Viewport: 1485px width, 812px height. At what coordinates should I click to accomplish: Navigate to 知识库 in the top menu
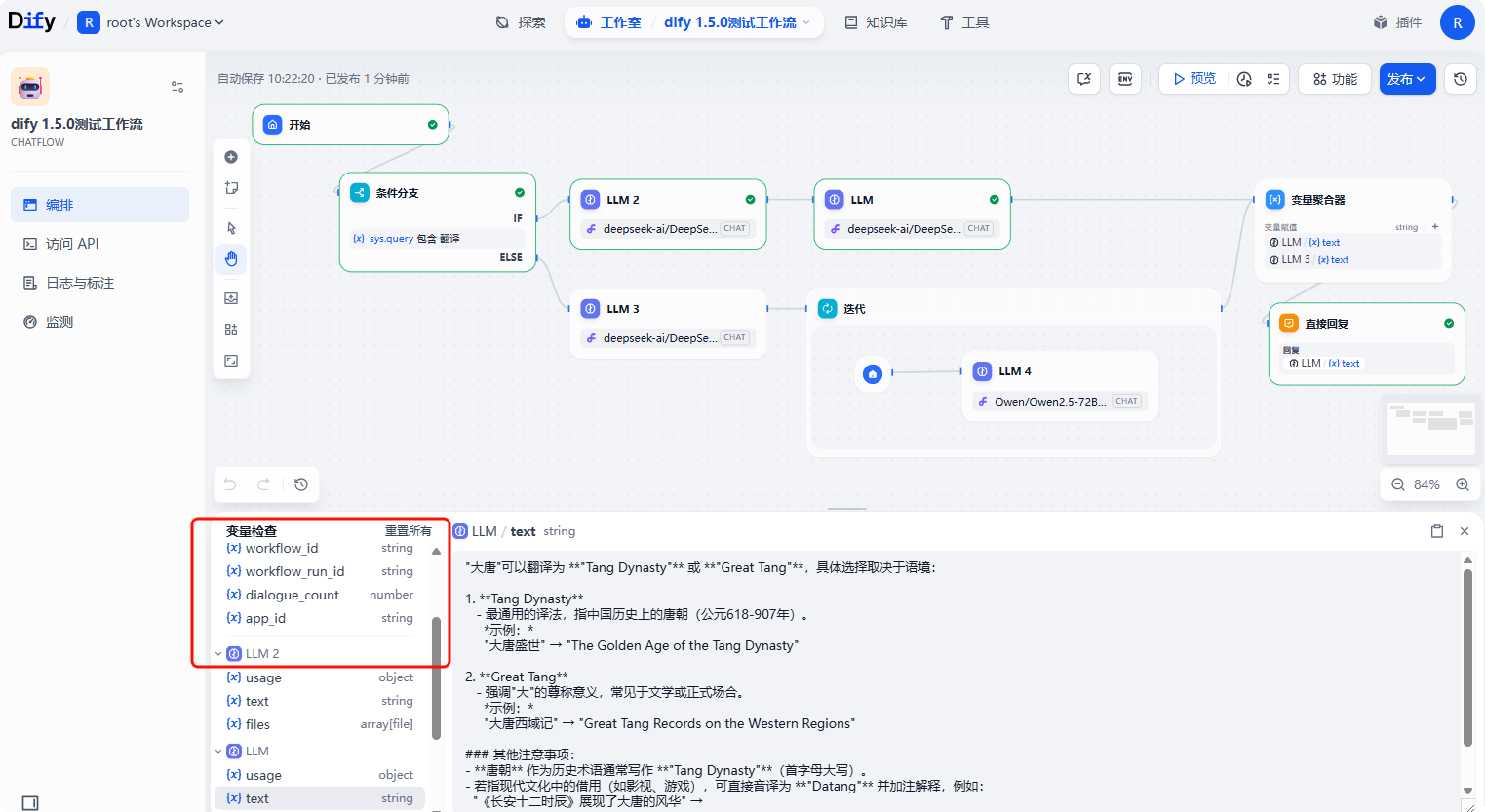876,21
